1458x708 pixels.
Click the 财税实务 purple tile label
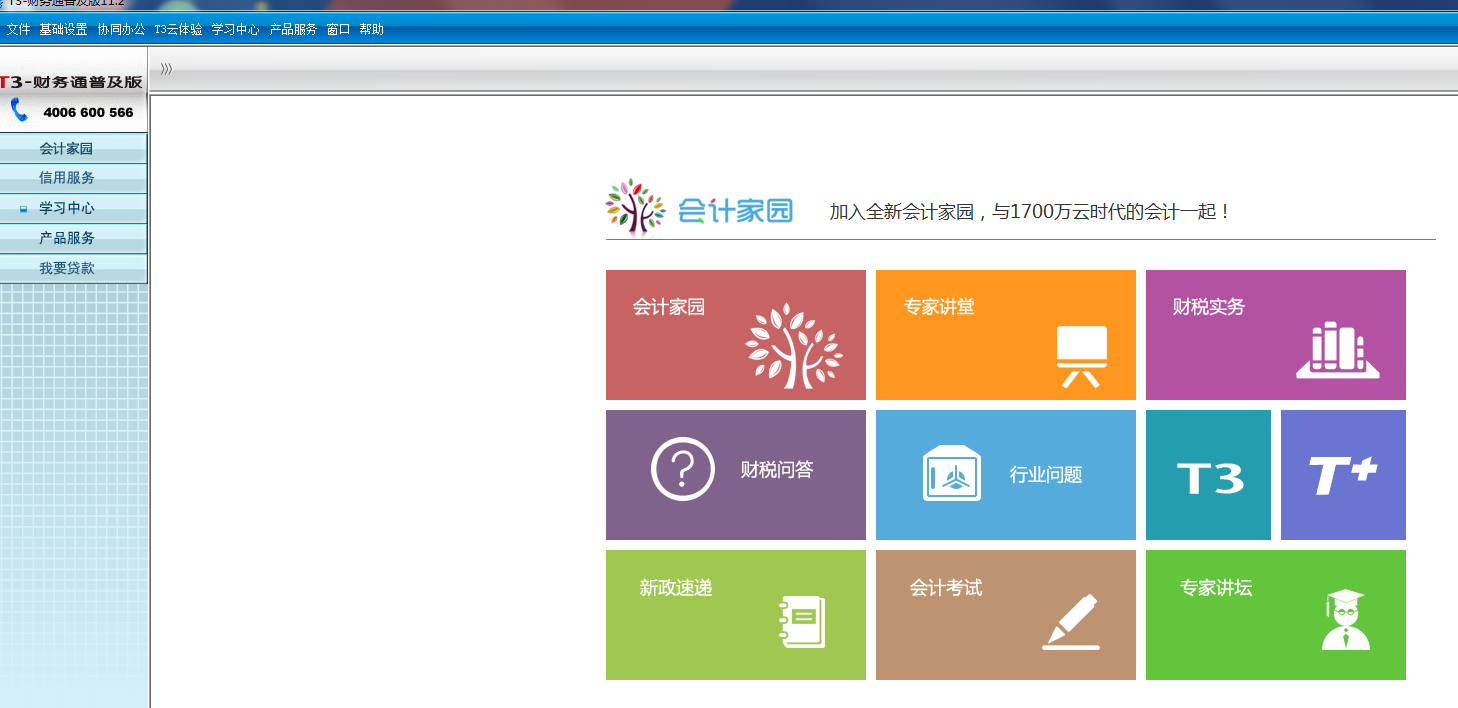[x=1209, y=307]
